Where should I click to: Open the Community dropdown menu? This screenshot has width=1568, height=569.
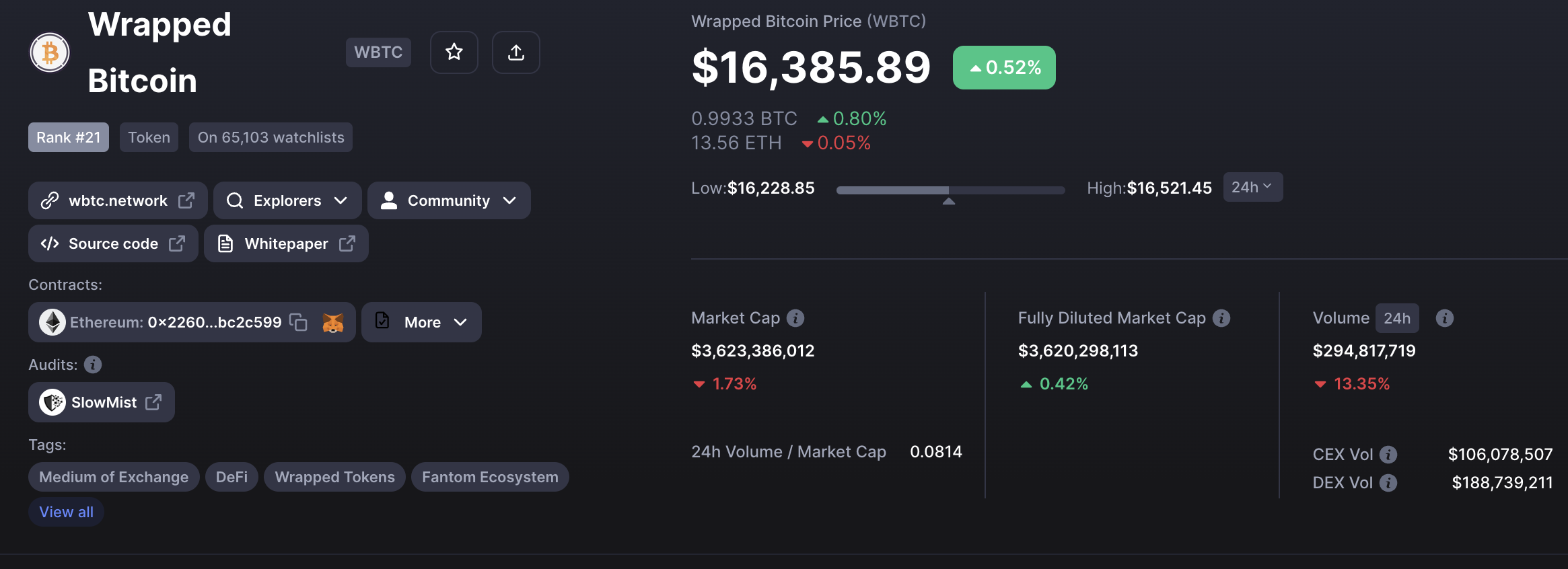click(449, 200)
